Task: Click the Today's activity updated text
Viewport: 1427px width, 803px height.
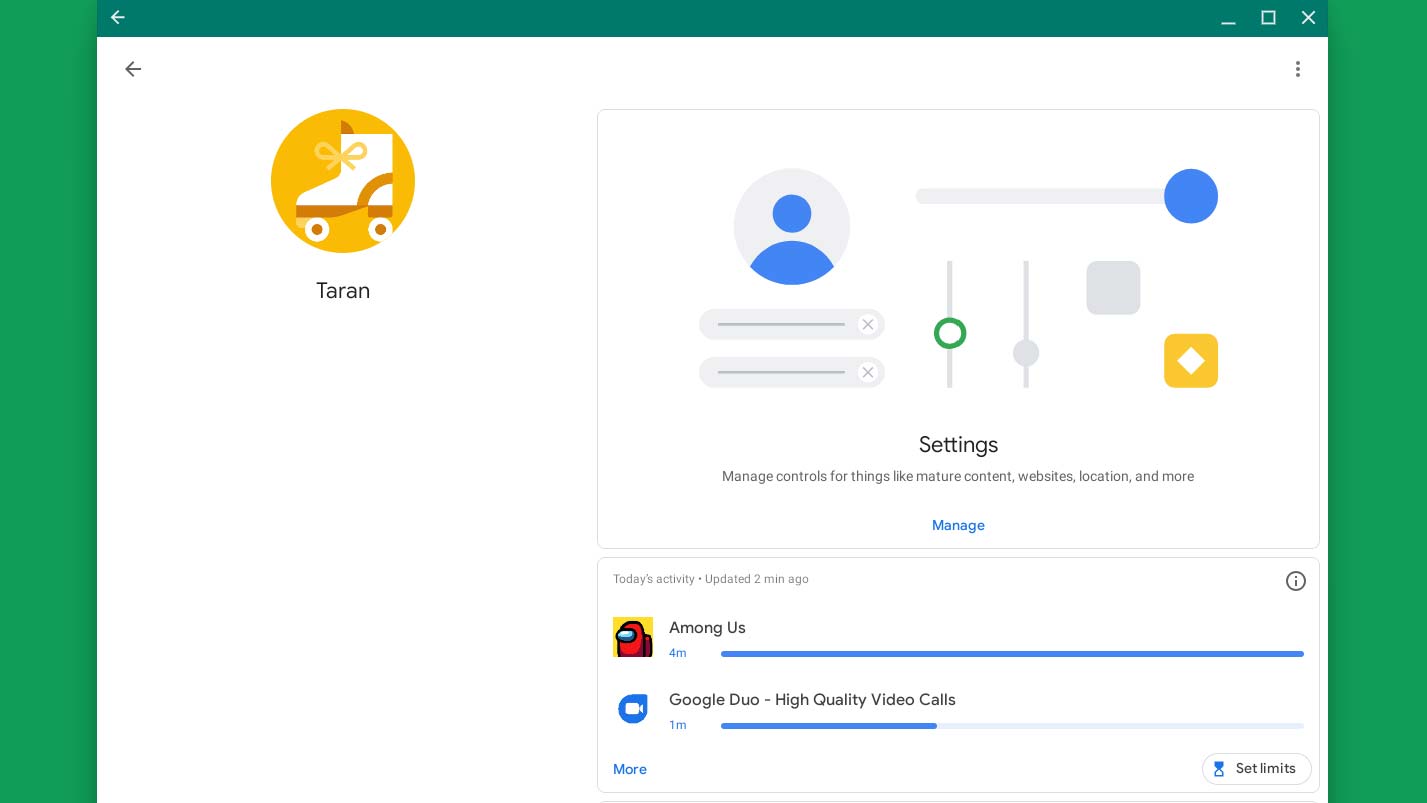Action: 711,579
